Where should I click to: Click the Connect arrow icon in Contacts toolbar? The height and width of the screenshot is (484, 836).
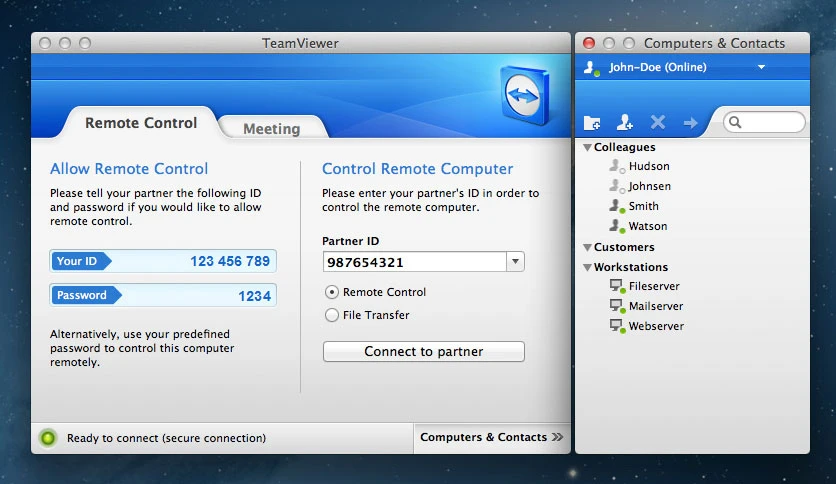(690, 123)
